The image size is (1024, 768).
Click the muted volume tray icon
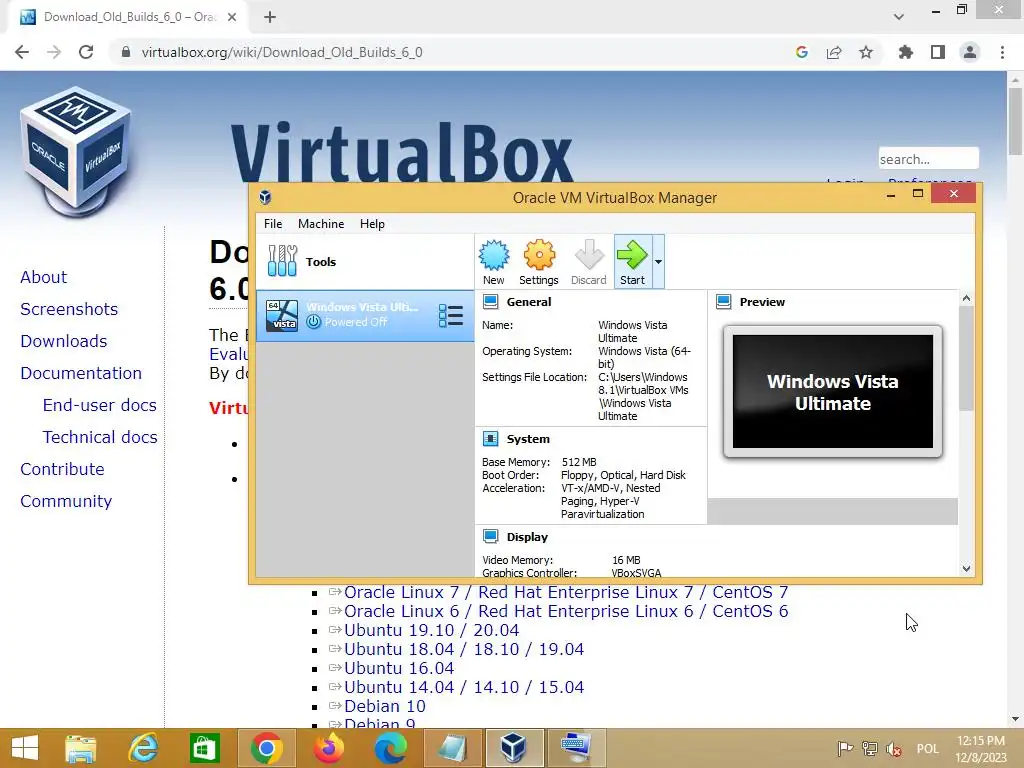point(894,749)
